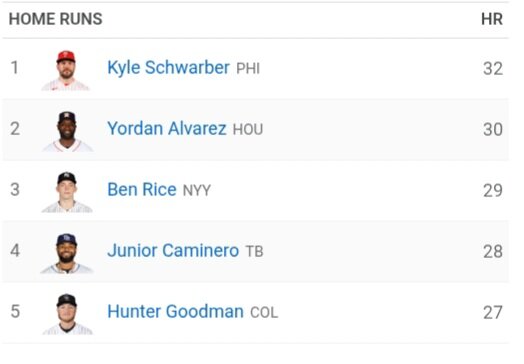Click Goodman's home run total 27
The width and height of the screenshot is (524, 364).
tap(493, 313)
